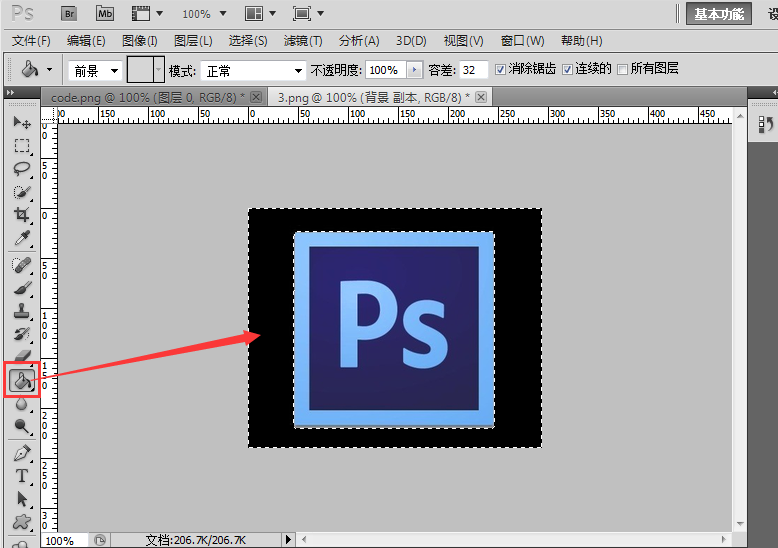The image size is (778, 548).
Task: Select the Move tool
Action: 21,122
